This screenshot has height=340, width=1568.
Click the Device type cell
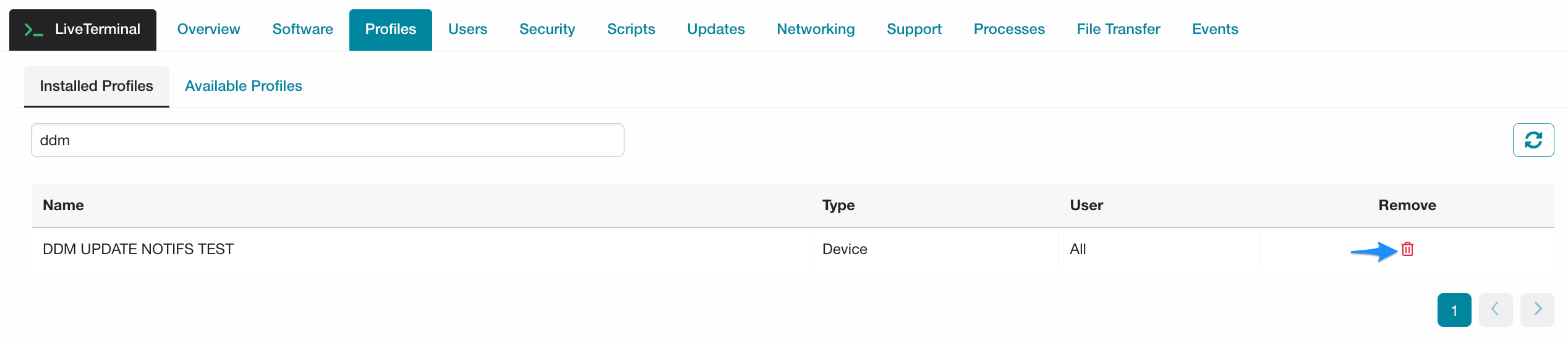click(934, 249)
